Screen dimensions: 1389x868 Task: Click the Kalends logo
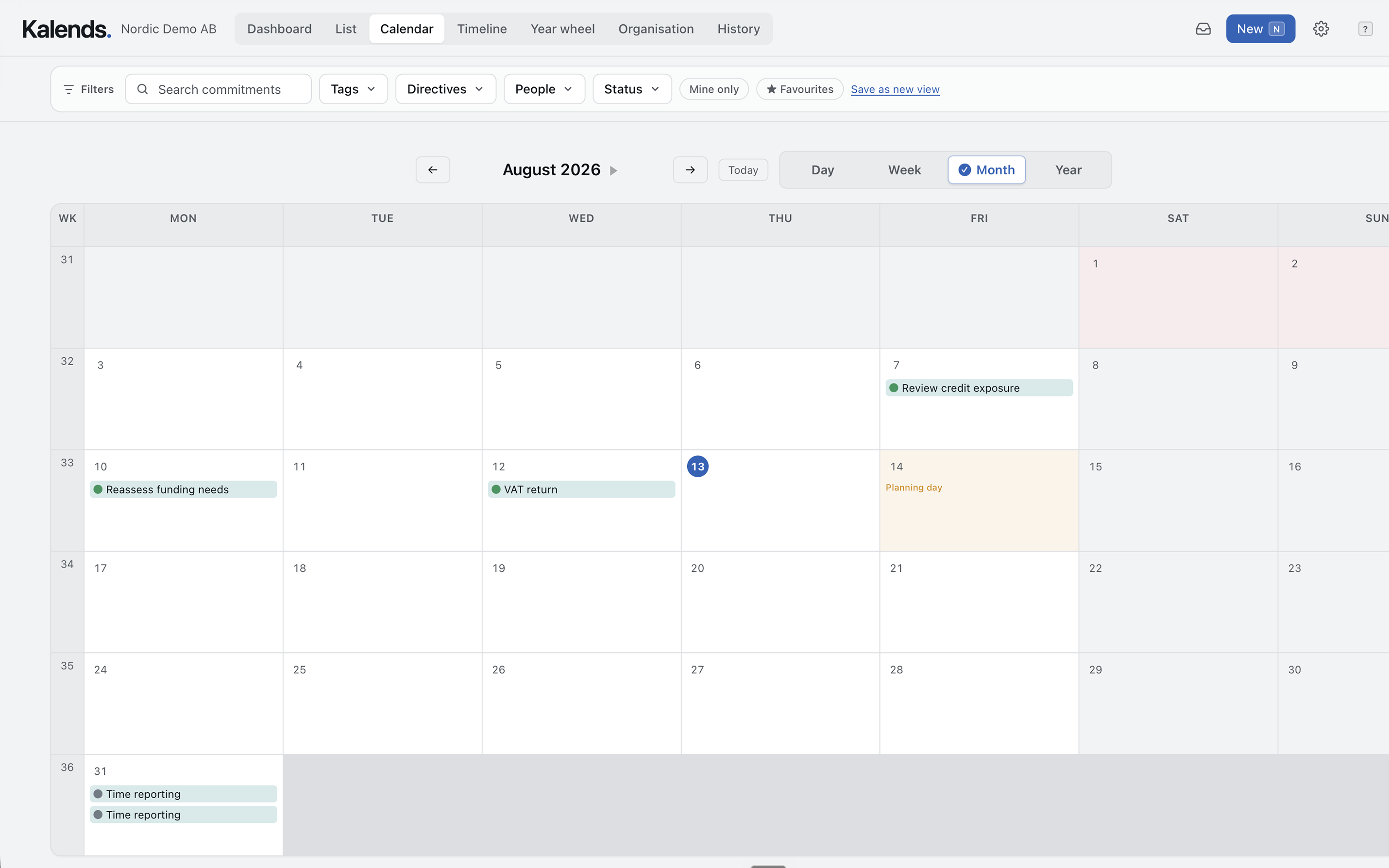(x=67, y=29)
